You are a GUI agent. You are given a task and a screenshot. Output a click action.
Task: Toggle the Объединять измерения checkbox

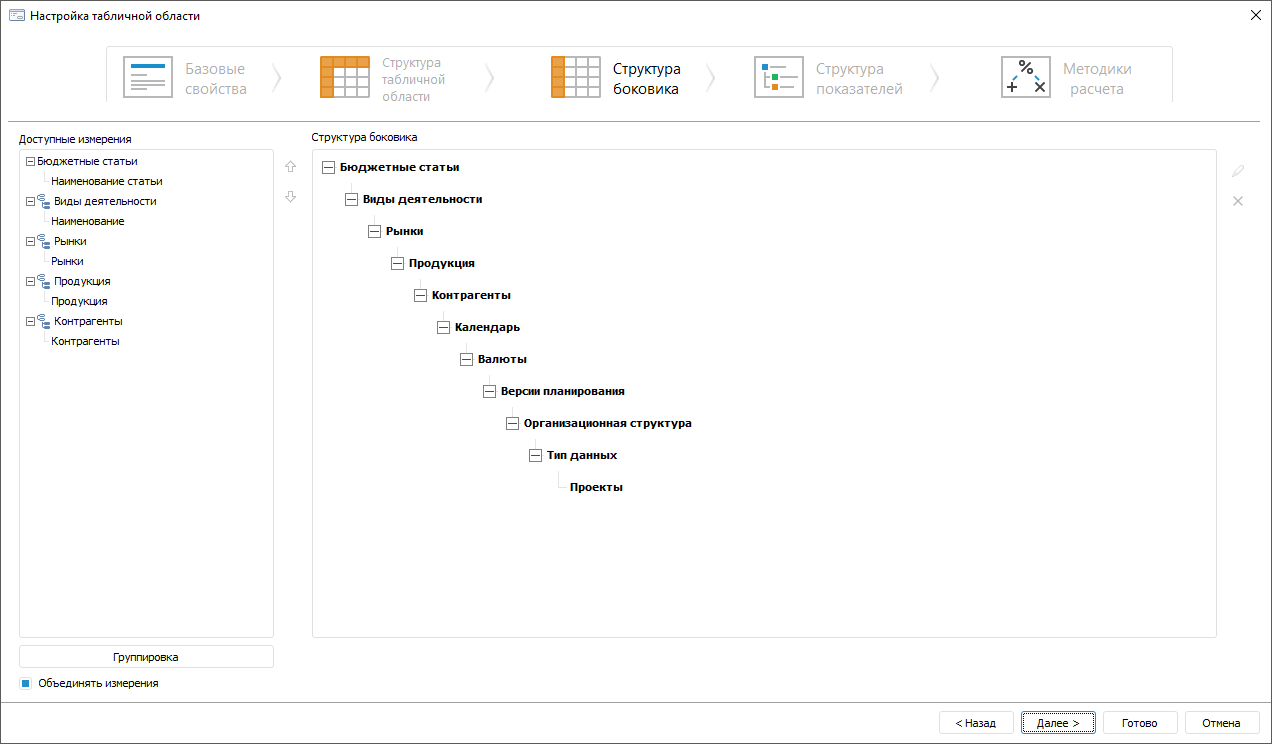[x=26, y=684]
